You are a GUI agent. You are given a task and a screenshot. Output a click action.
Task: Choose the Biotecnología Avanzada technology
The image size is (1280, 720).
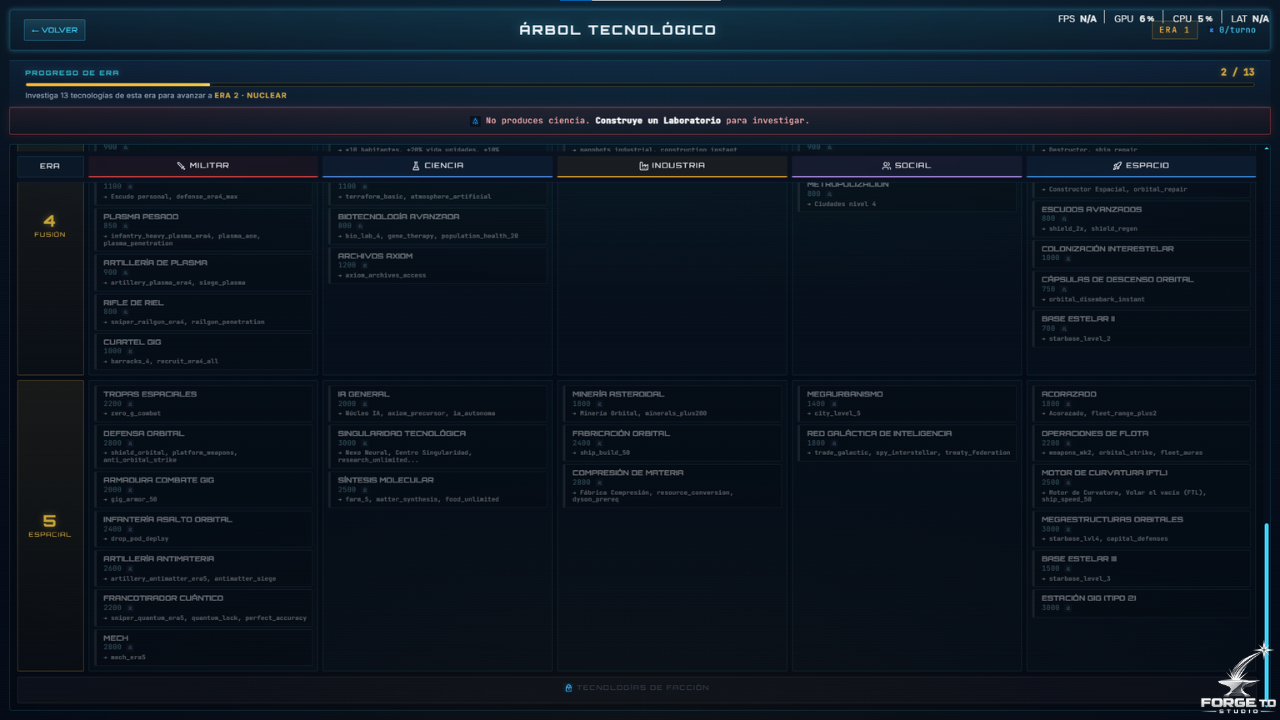click(436, 226)
